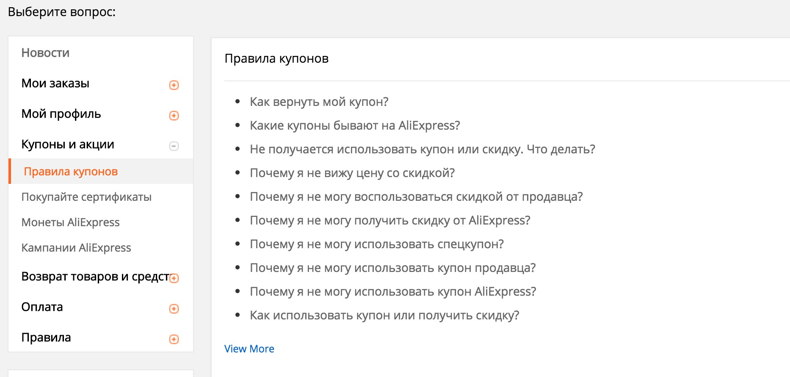Open Кампании AliExpress submenu item
This screenshot has height=377, width=790.
click(76, 248)
